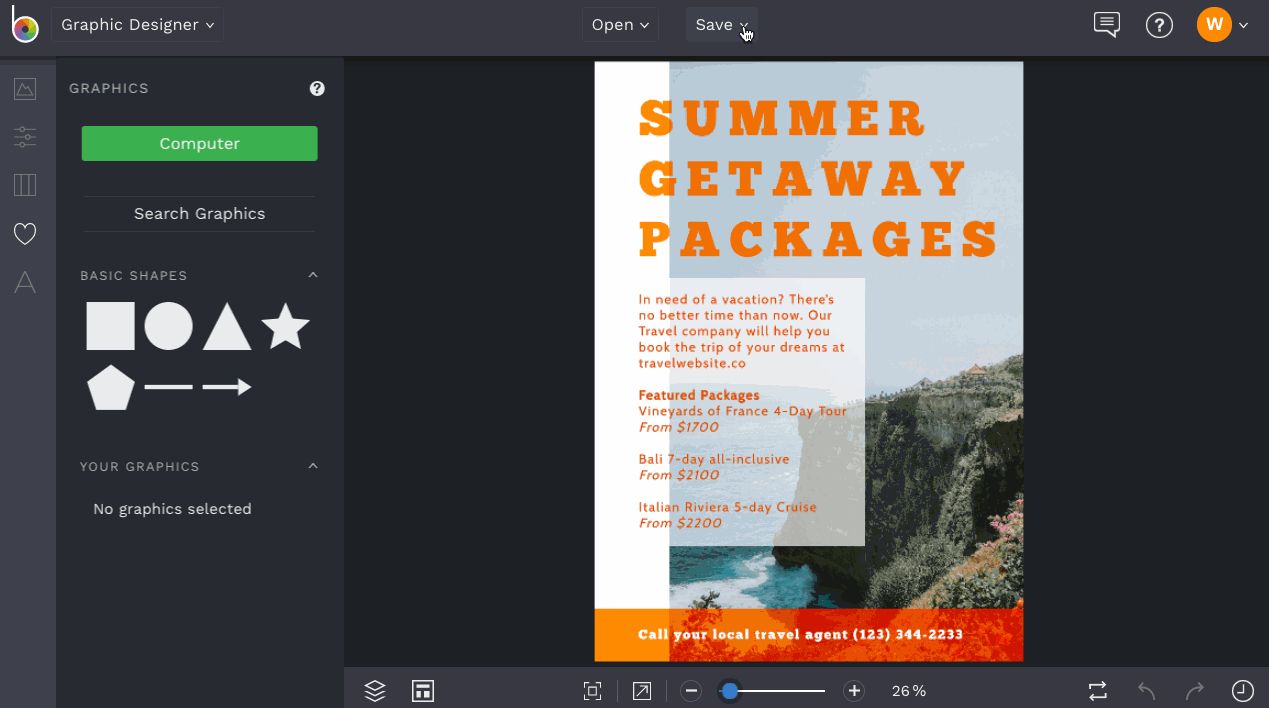Open the Open menu
Image resolution: width=1269 pixels, height=708 pixels.
click(620, 25)
